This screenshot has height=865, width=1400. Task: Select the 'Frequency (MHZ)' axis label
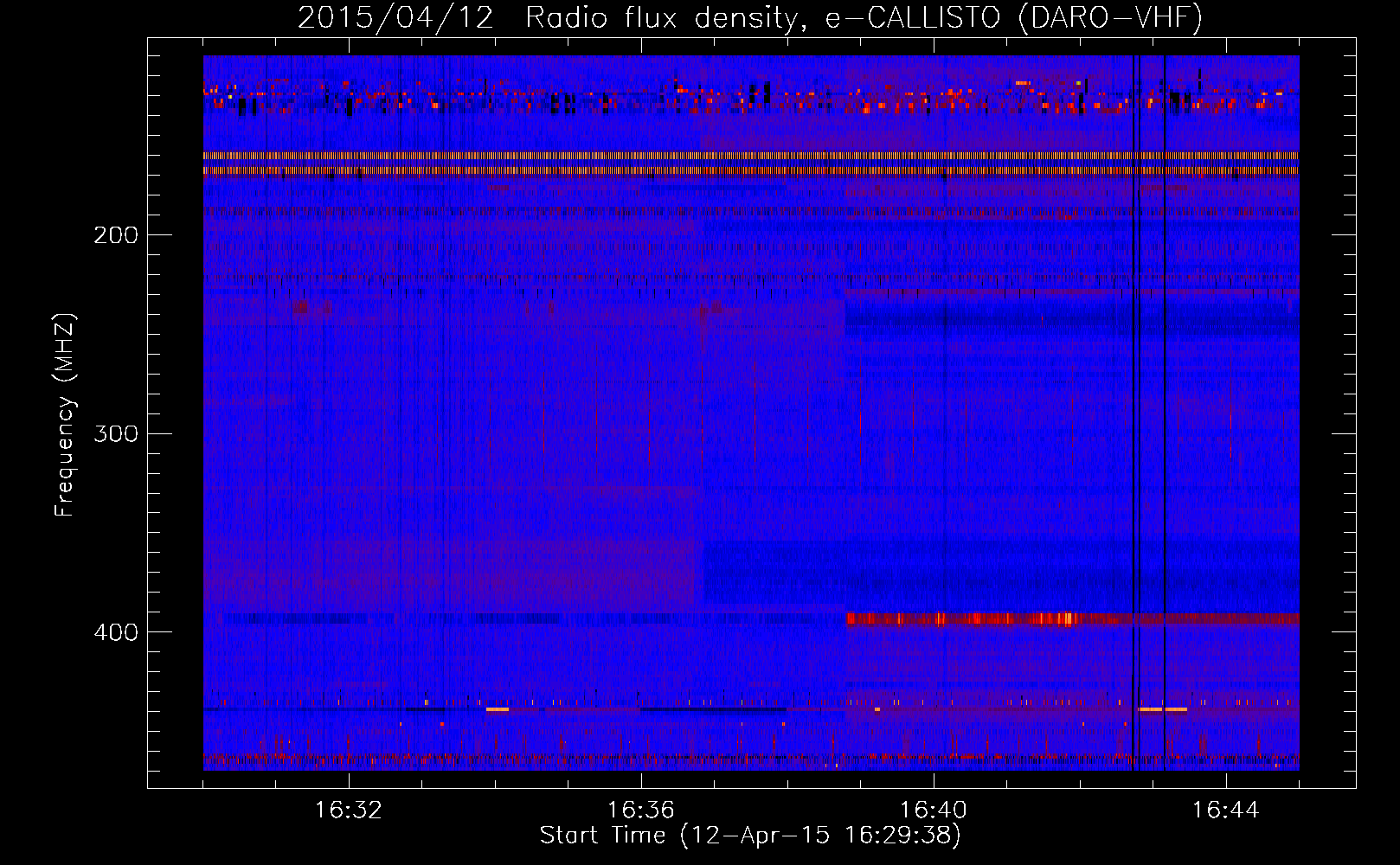[x=65, y=415]
